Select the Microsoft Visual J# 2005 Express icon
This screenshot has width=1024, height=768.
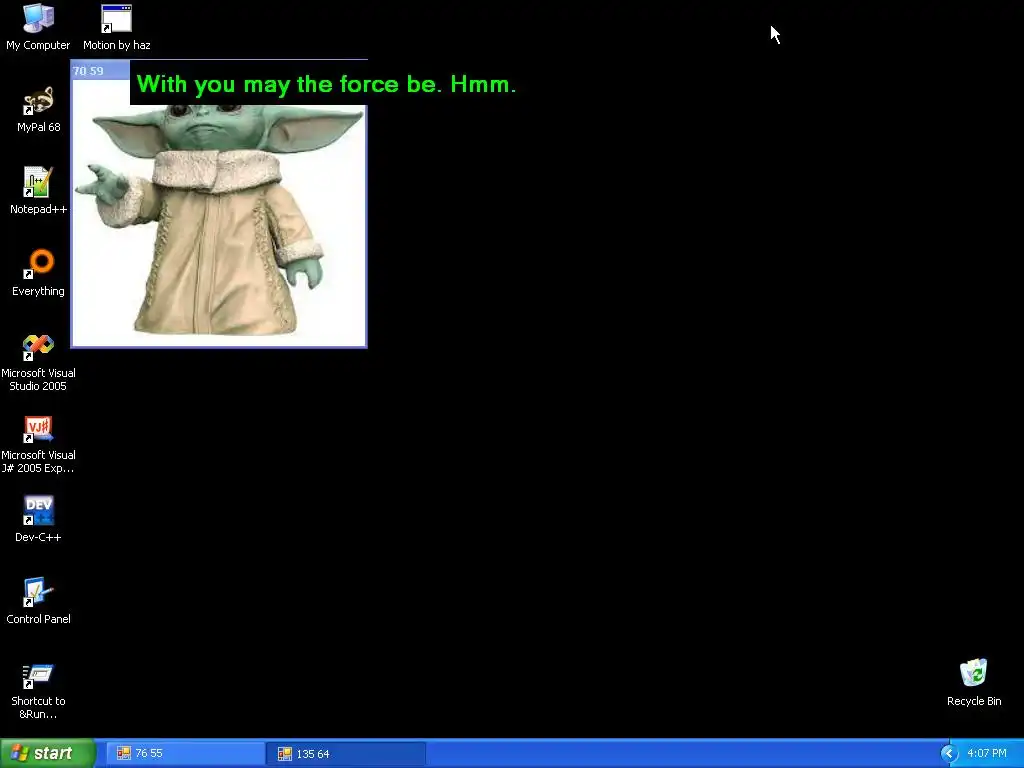tap(38, 445)
